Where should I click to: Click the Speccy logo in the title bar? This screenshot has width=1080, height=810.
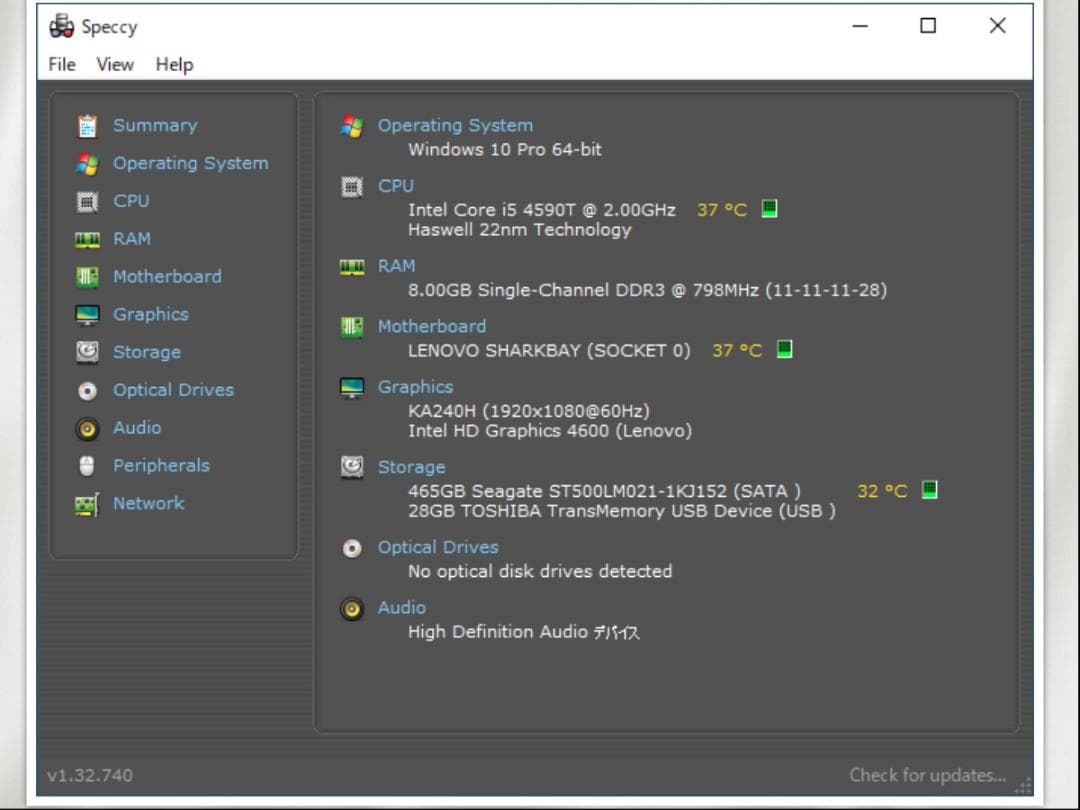[x=62, y=26]
